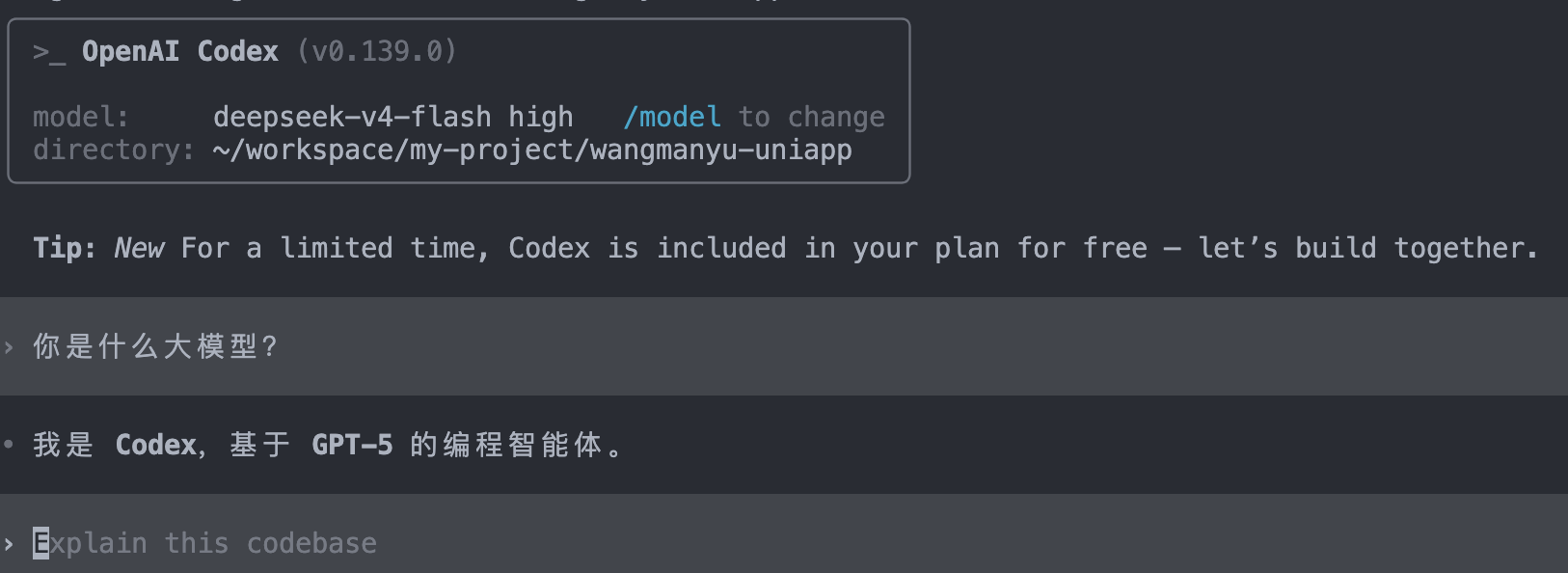The width and height of the screenshot is (1568, 573).
Task: Click the 'directory:' label
Action: [114, 150]
